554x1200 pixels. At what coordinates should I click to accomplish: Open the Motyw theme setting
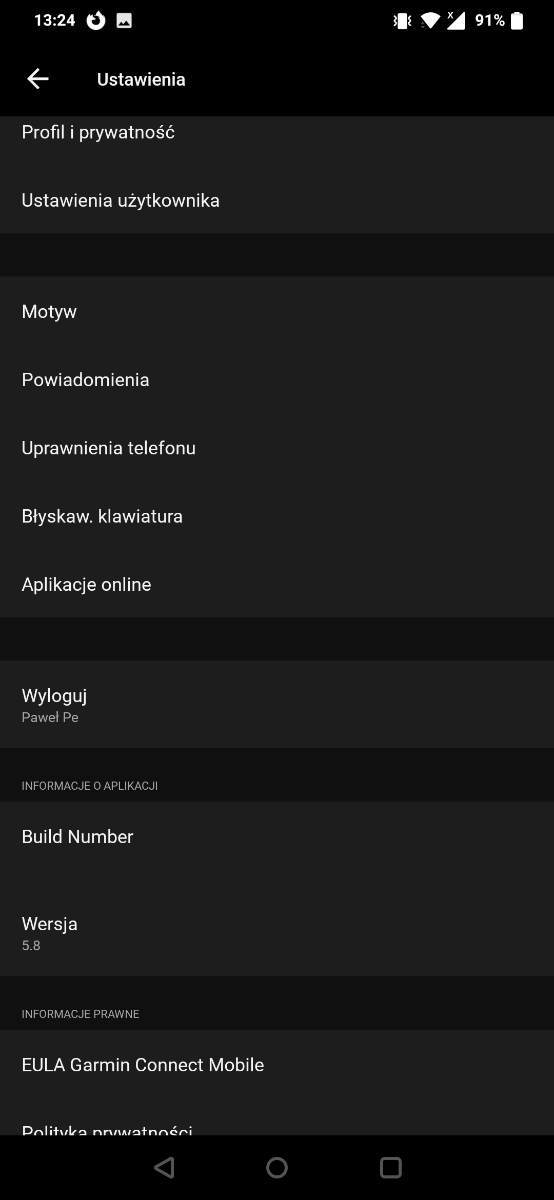(277, 311)
